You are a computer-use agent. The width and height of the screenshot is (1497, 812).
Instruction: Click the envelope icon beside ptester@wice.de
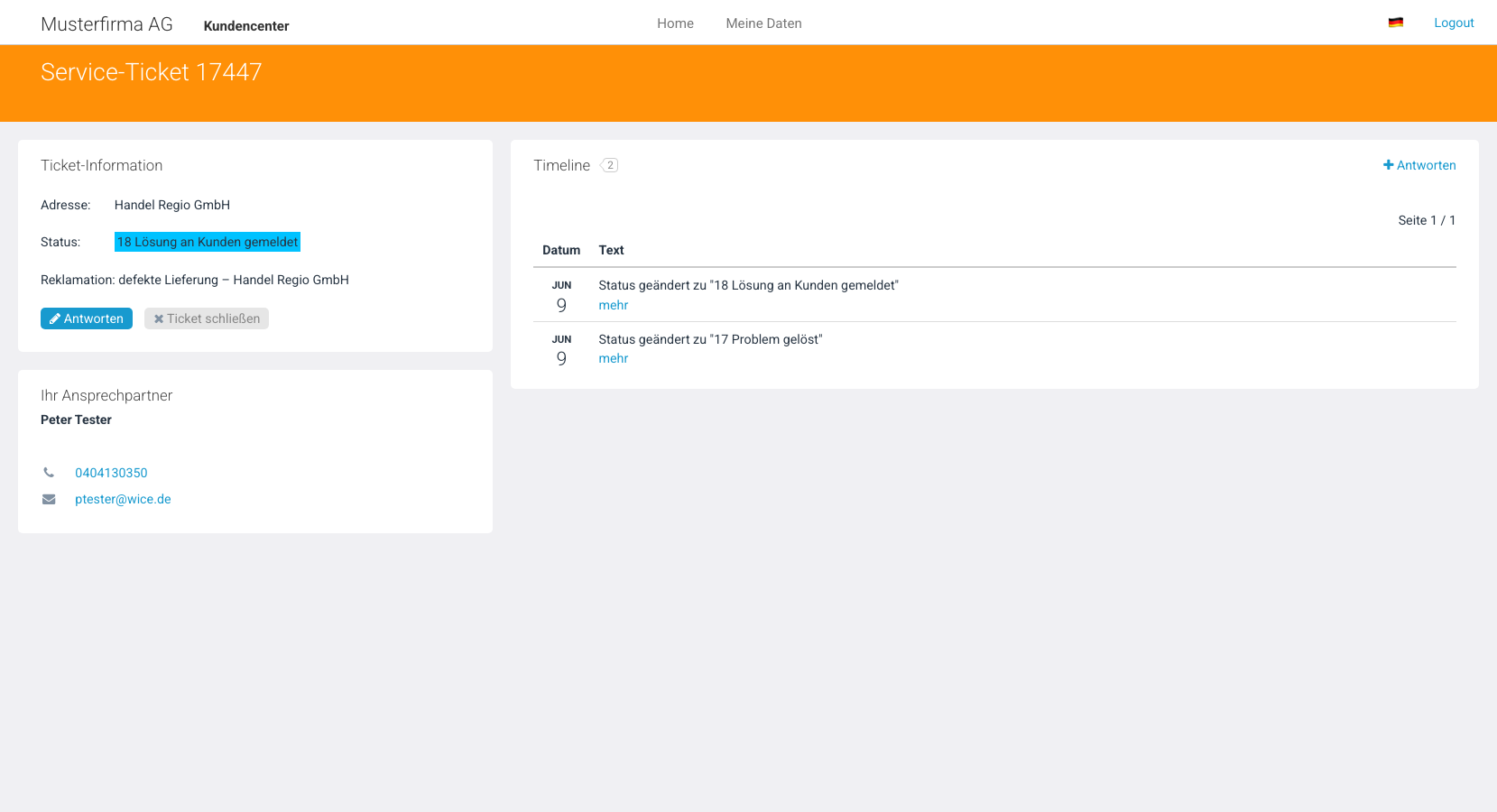click(x=49, y=499)
